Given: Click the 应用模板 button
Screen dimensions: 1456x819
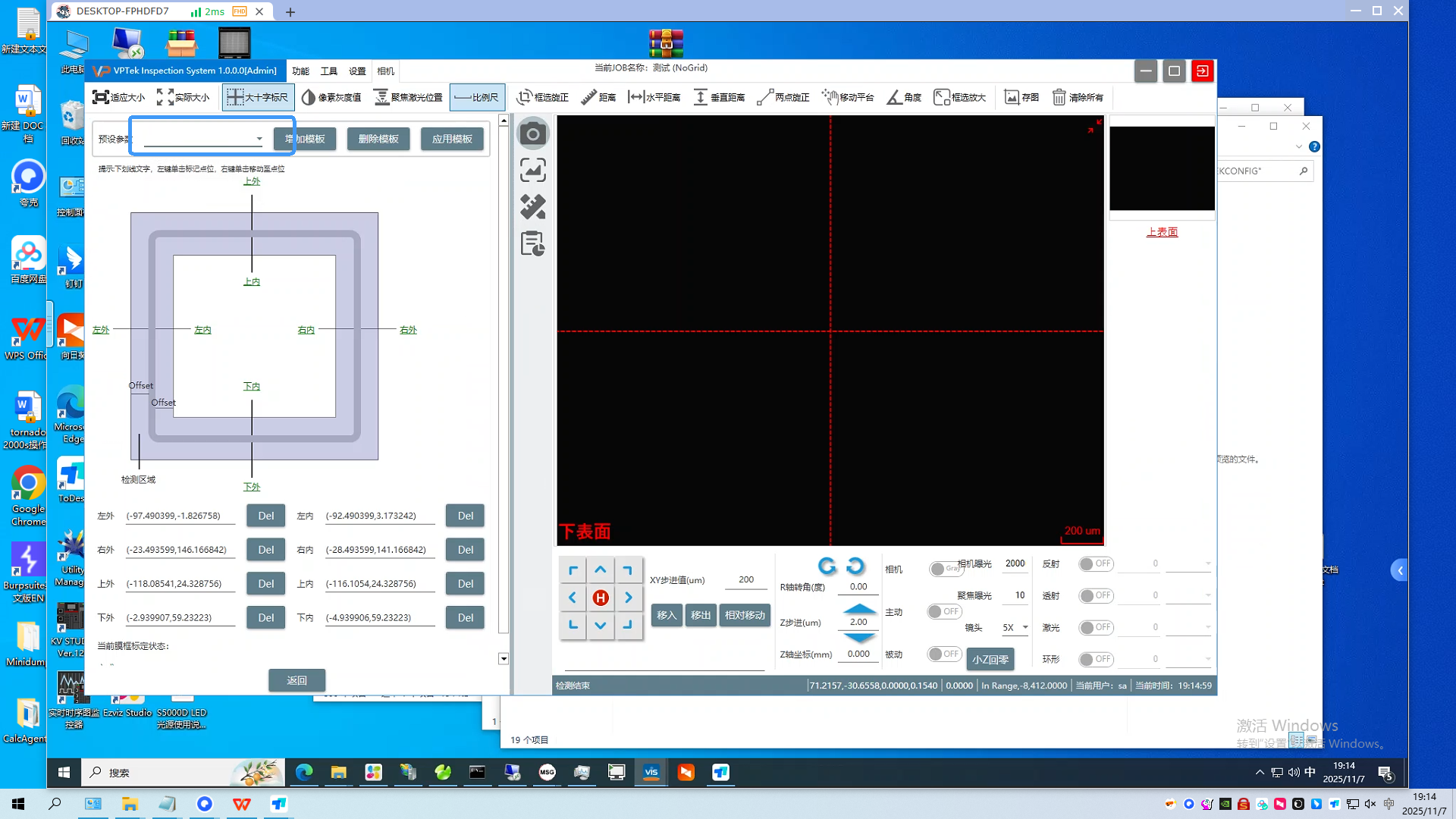Looking at the screenshot, I should [x=452, y=139].
